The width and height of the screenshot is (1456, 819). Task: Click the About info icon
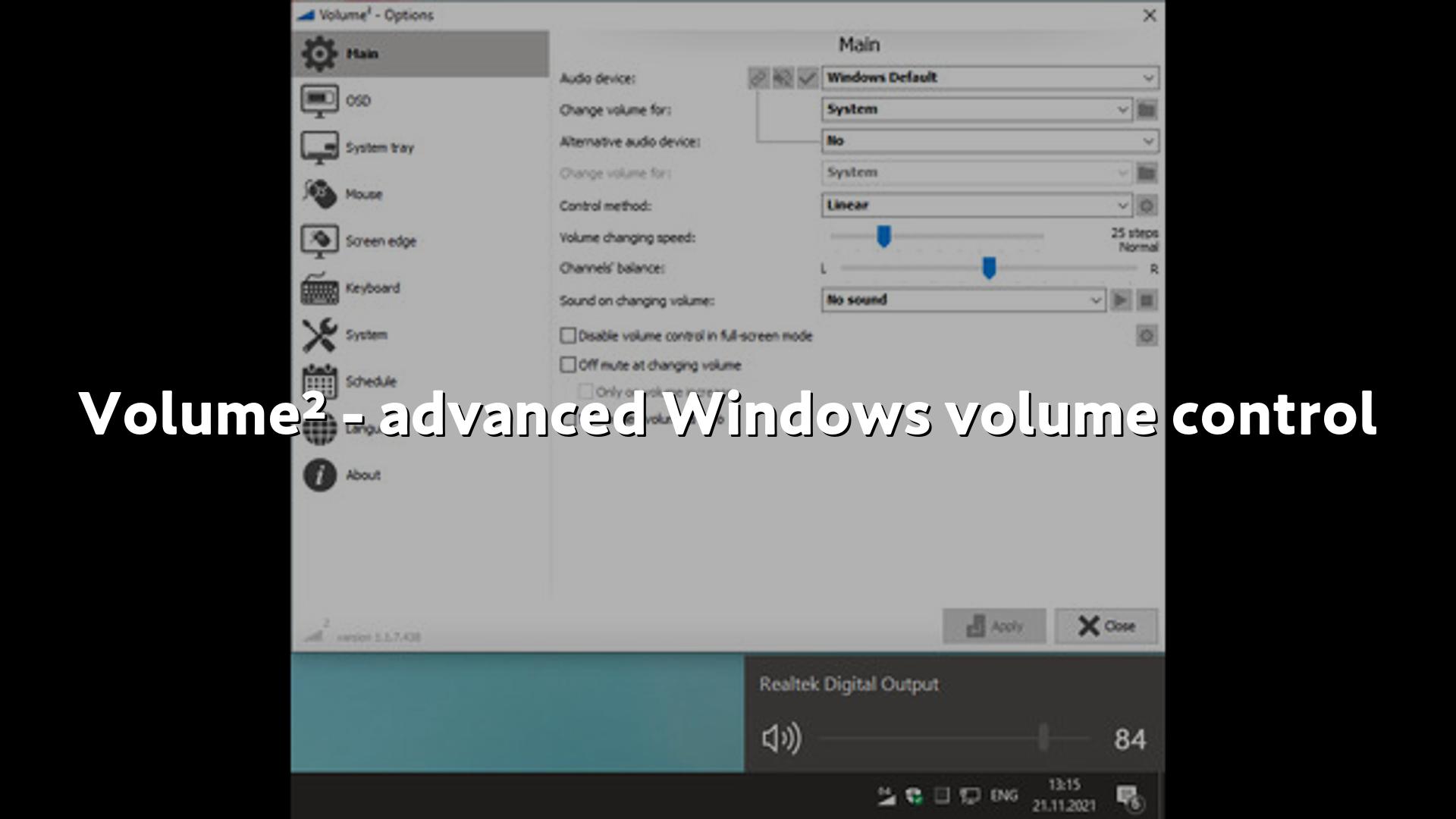[319, 475]
